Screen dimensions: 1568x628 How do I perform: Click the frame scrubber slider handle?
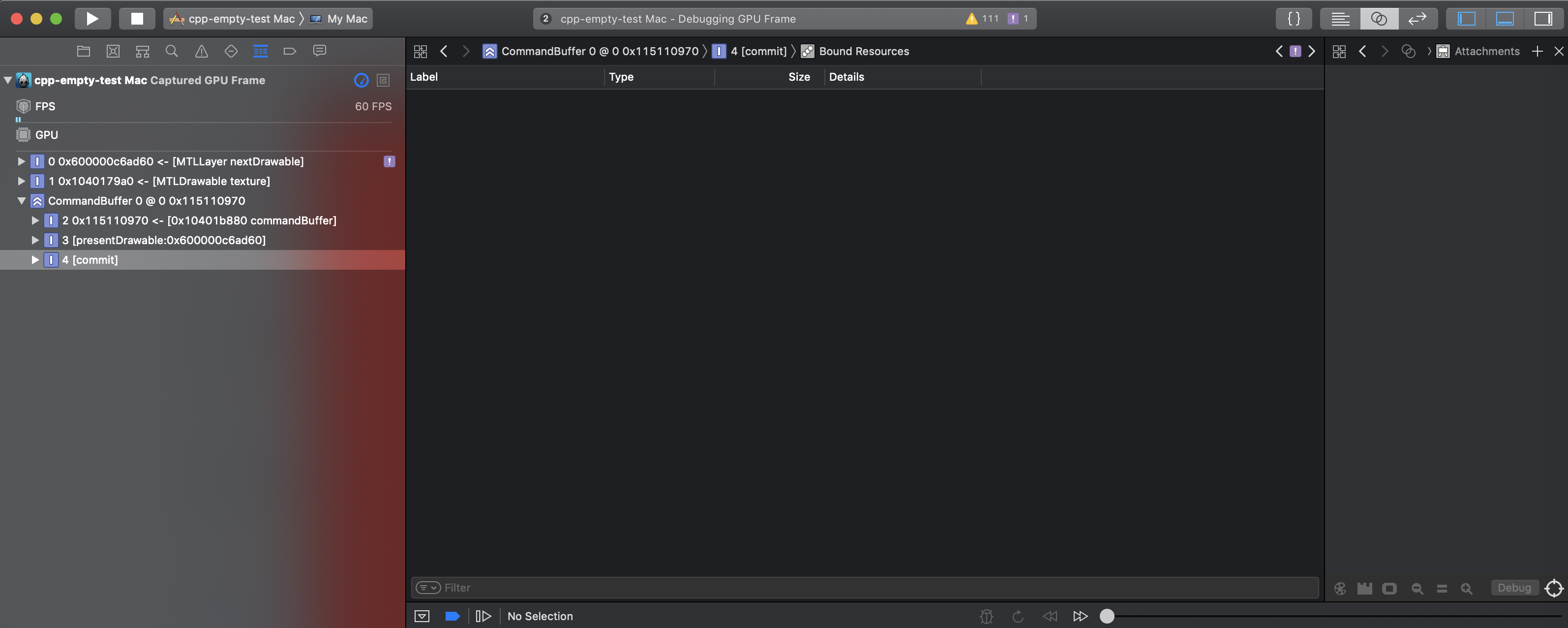(x=1107, y=616)
